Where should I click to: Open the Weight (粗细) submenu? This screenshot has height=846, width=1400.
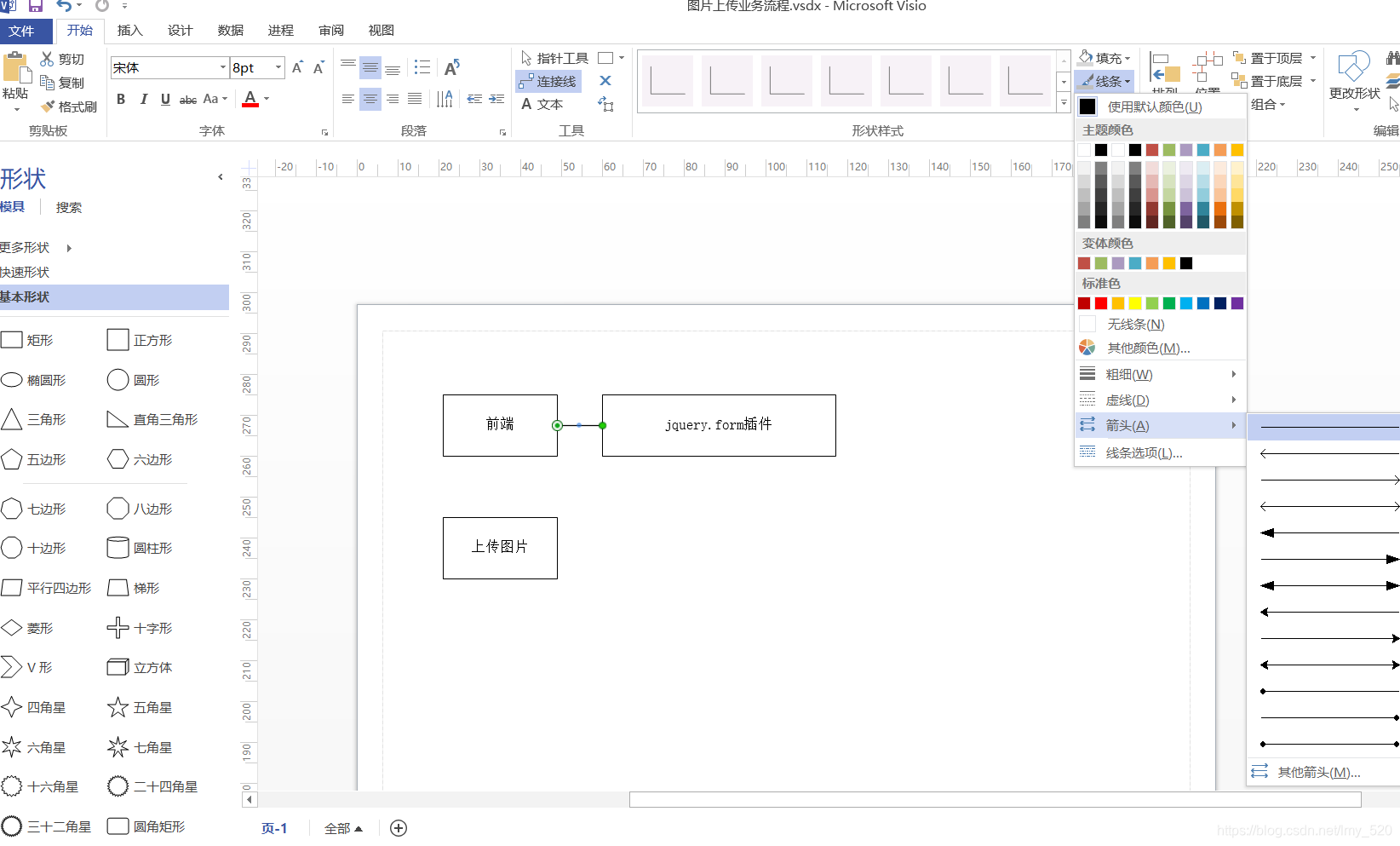(1160, 374)
